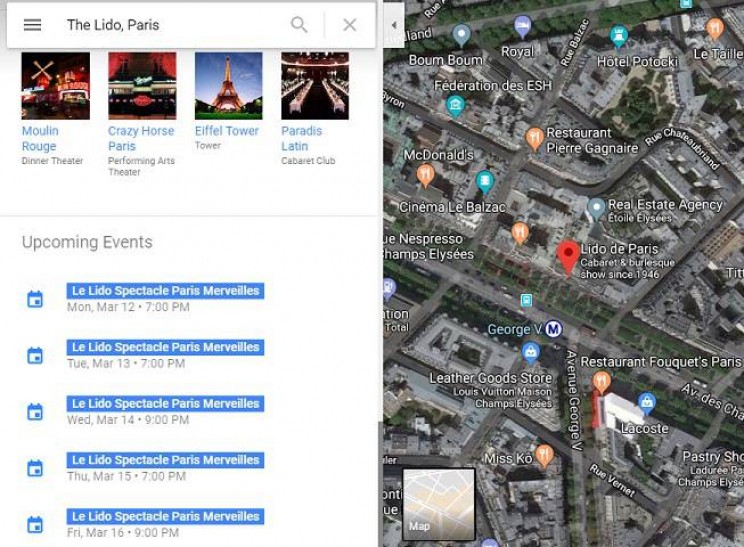Open the Fri, Mar 16 Lido event

tap(165, 517)
